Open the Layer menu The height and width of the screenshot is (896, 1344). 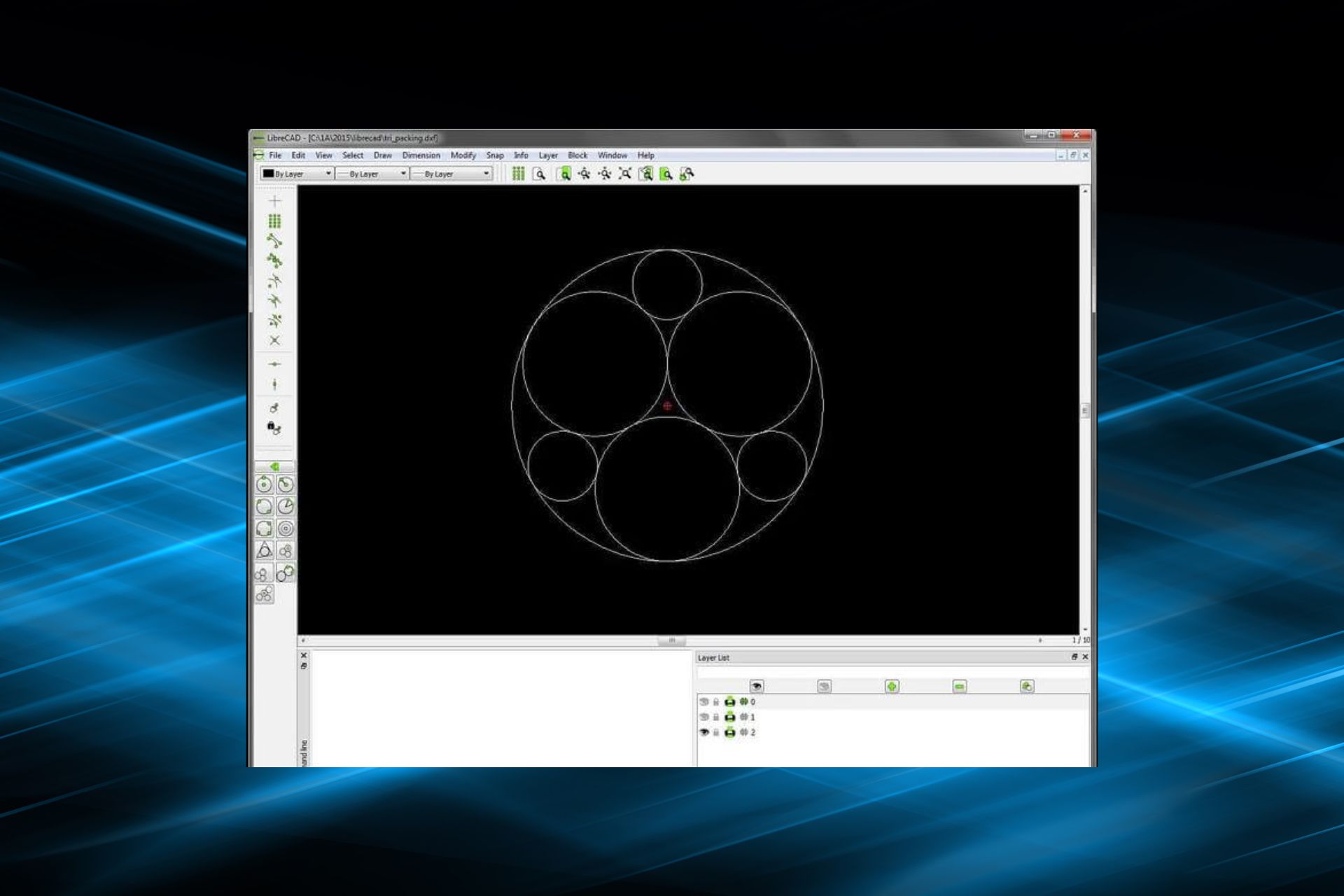pyautogui.click(x=548, y=155)
